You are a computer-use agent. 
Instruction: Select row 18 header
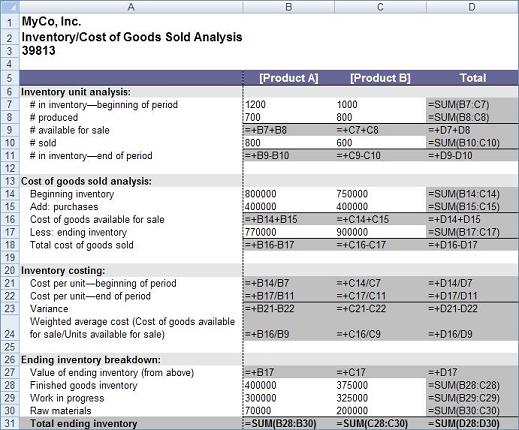pos(10,245)
